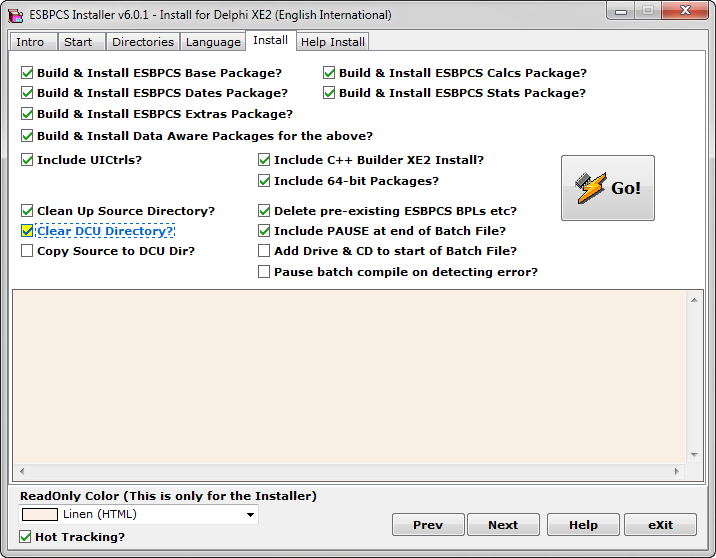Image resolution: width=716 pixels, height=558 pixels.
Task: Disable Include 64-bit Packages option
Action: (x=264, y=181)
